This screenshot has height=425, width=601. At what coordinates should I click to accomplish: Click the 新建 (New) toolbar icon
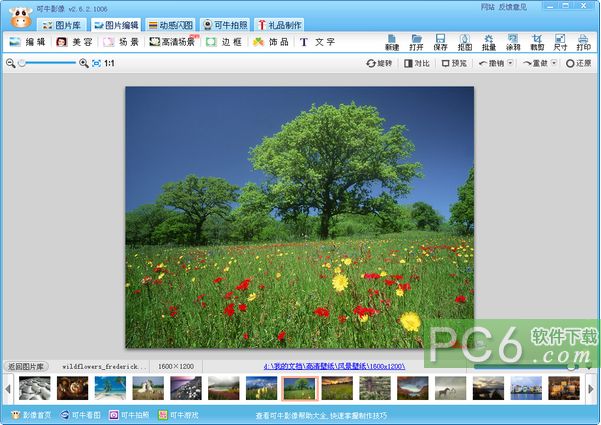pyautogui.click(x=393, y=41)
